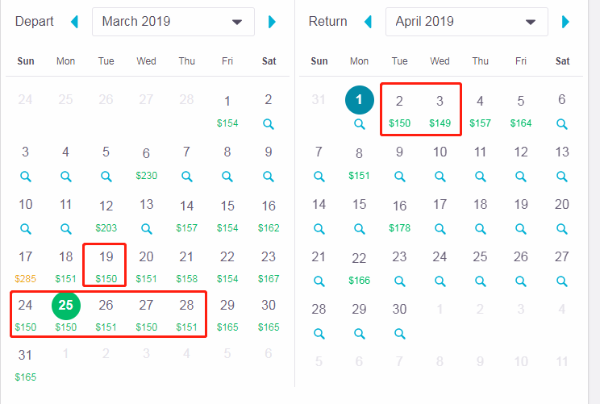Go to previous month in Return calendar
The height and width of the screenshot is (404, 600).
tap(368, 22)
